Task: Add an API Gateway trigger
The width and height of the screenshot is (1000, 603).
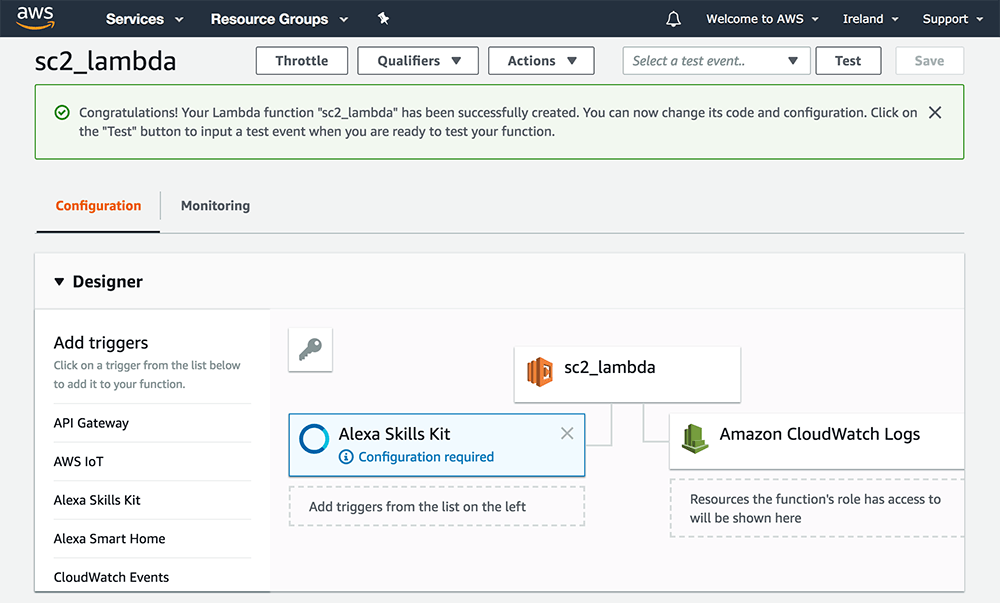Action: pos(91,423)
